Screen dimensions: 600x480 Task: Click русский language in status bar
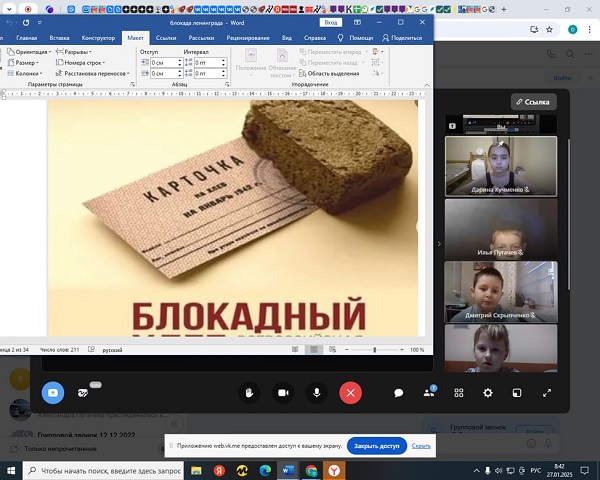click(112, 350)
